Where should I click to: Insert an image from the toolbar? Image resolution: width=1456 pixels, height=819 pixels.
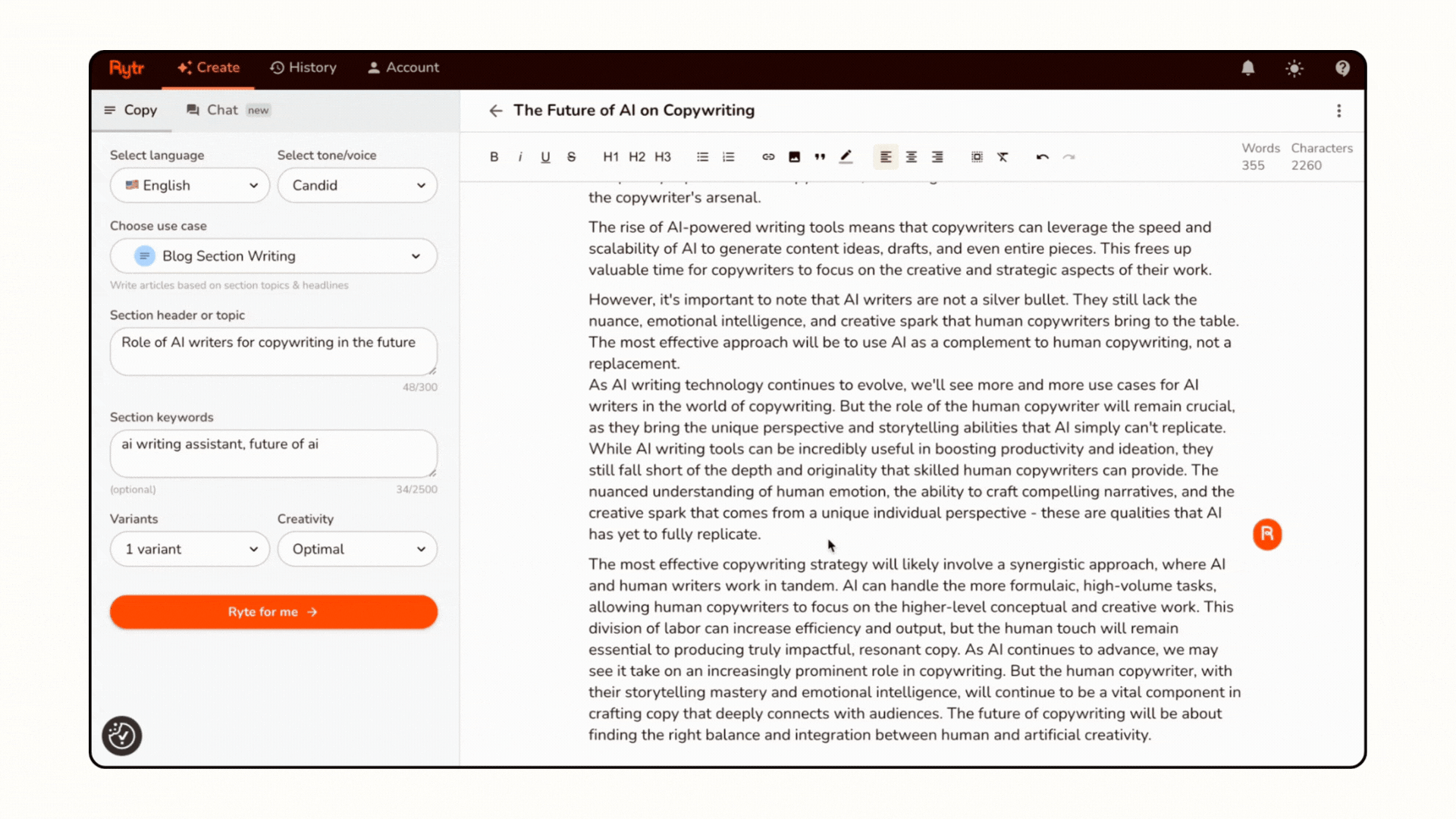click(794, 157)
